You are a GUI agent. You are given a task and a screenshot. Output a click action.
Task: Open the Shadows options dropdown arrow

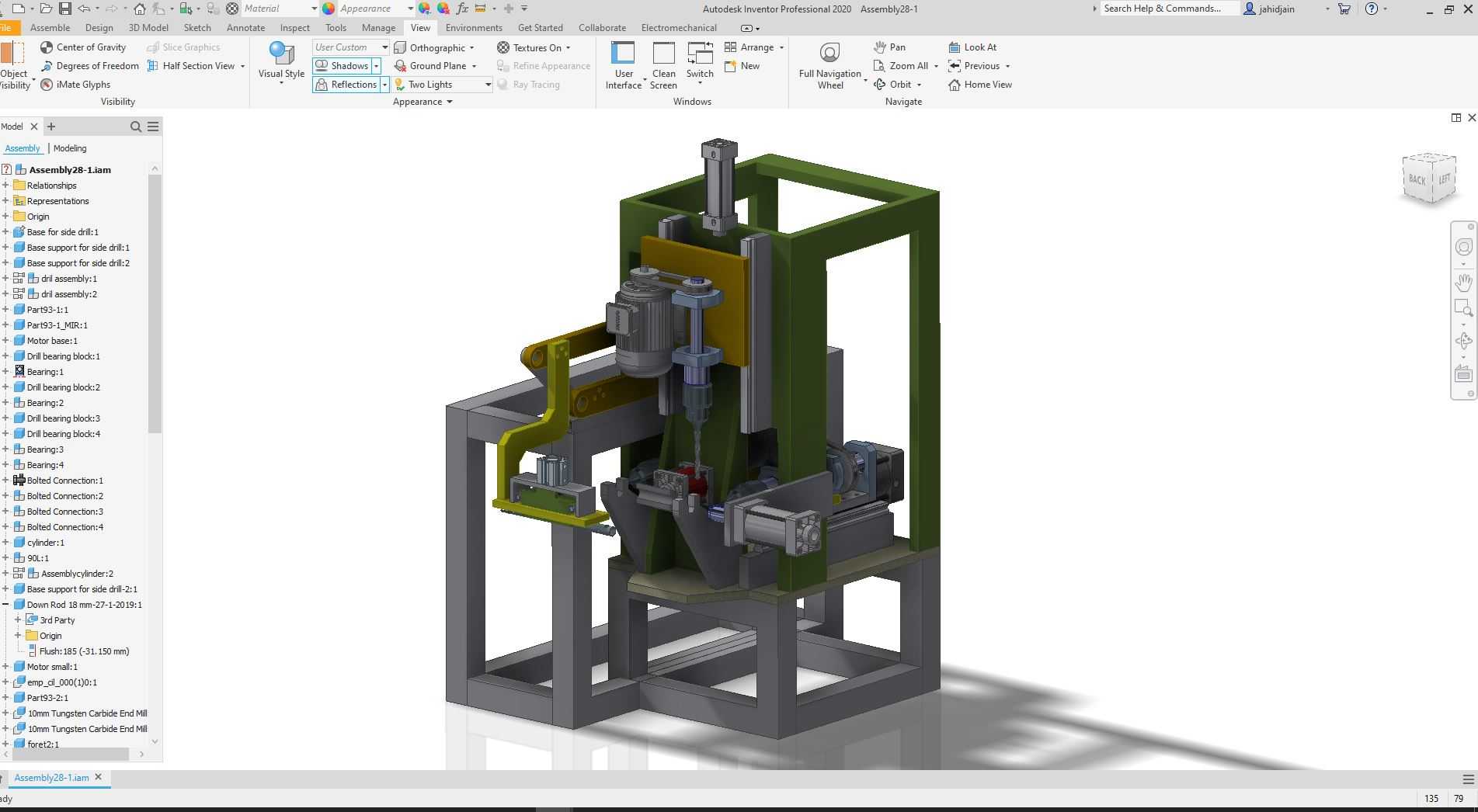(377, 66)
